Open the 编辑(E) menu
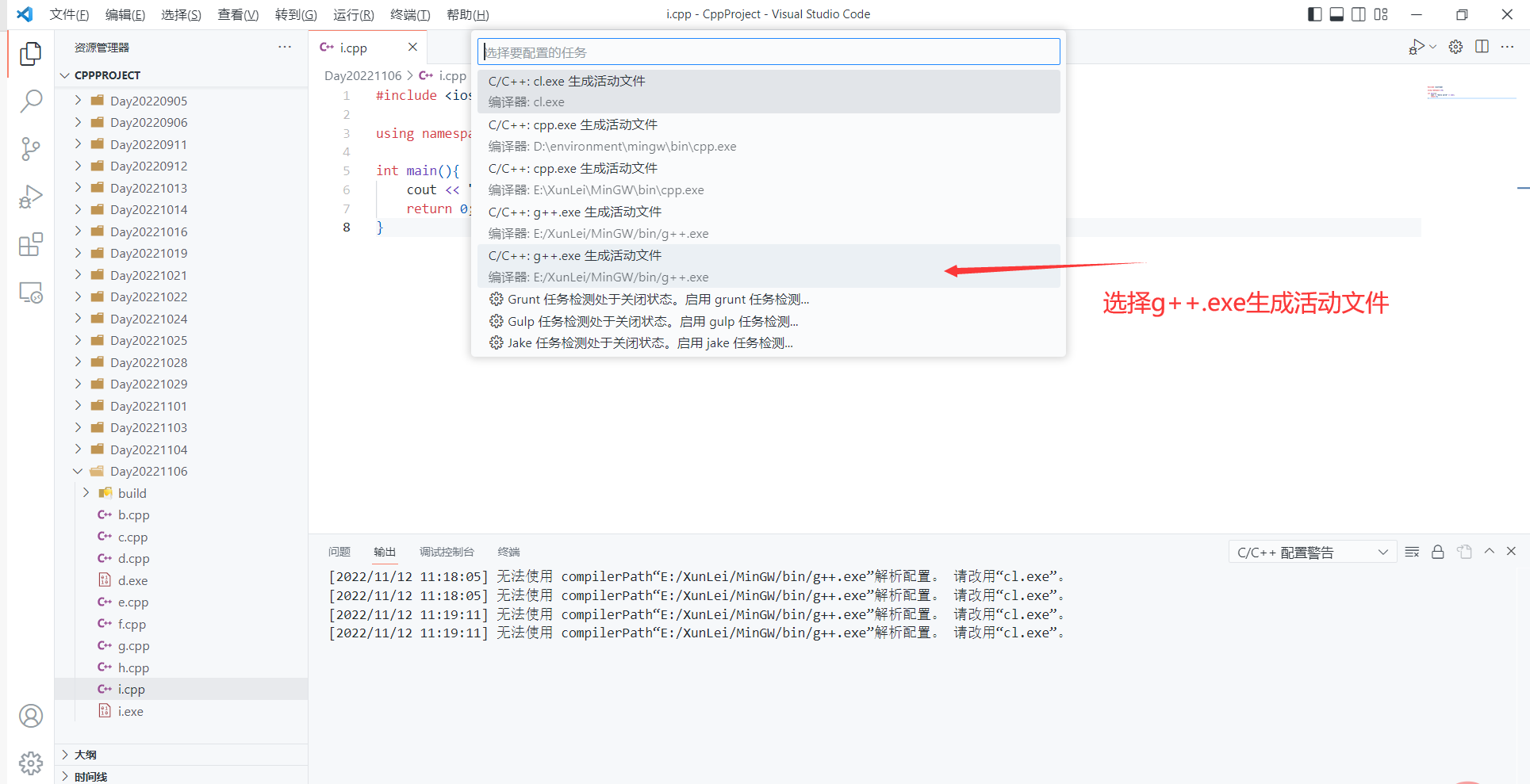The height and width of the screenshot is (784, 1530). coord(125,14)
